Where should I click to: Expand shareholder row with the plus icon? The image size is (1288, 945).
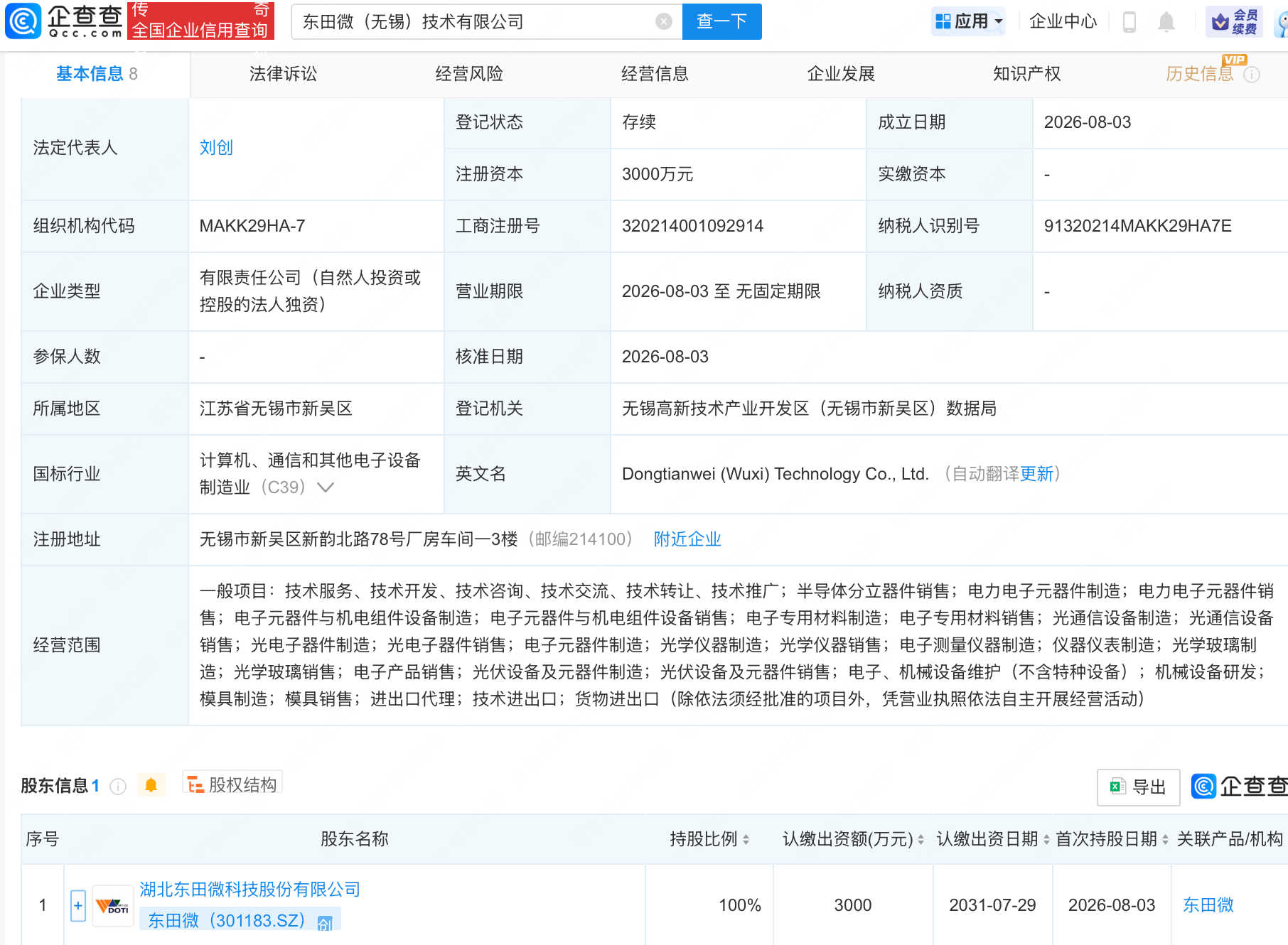click(x=78, y=905)
